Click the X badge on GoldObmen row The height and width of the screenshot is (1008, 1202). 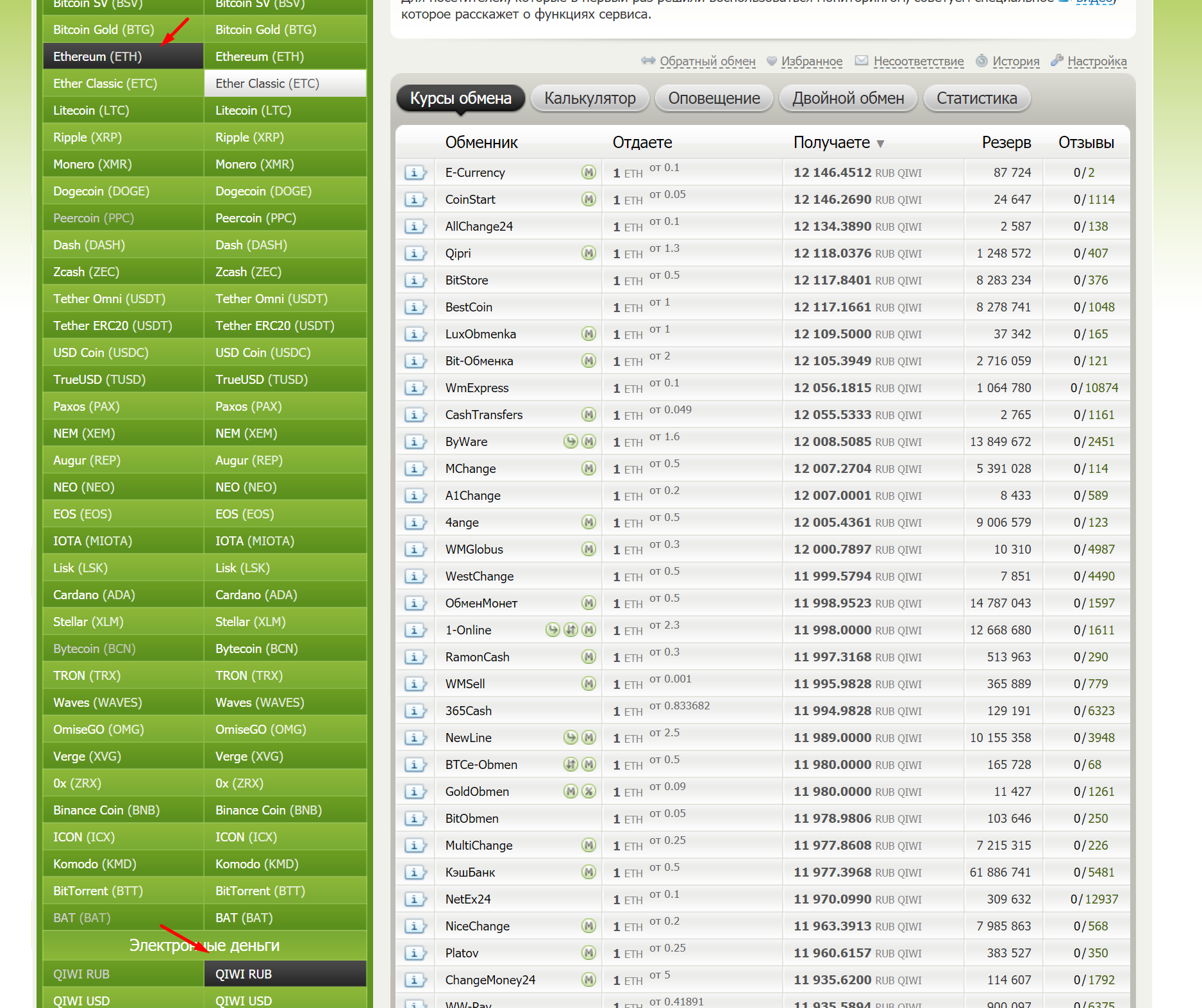coord(588,791)
